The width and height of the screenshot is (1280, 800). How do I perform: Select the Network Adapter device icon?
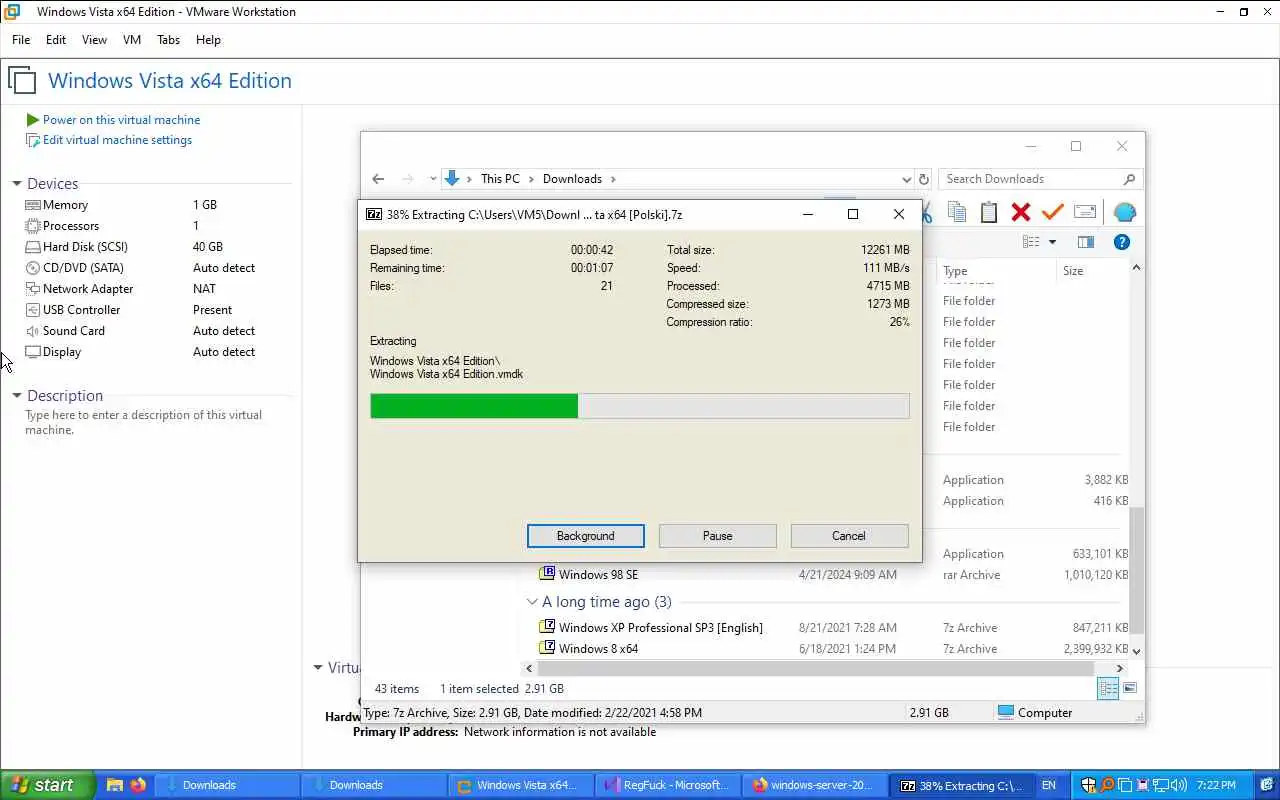(33, 289)
